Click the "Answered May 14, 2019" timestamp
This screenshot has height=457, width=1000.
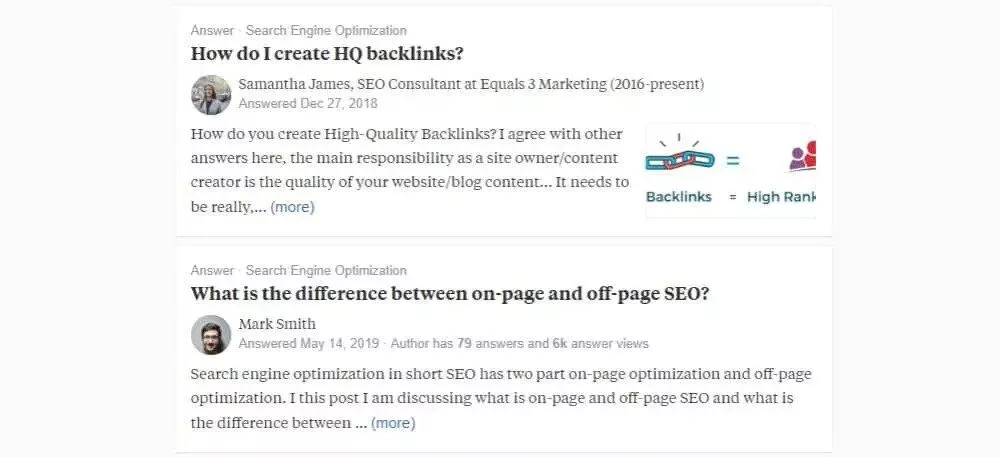point(308,343)
